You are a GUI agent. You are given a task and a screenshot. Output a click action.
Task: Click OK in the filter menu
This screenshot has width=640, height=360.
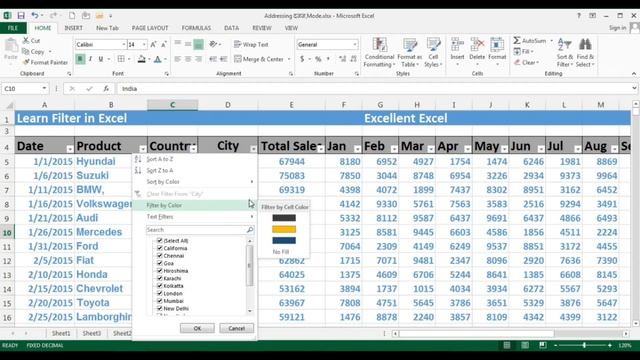pyautogui.click(x=197, y=328)
